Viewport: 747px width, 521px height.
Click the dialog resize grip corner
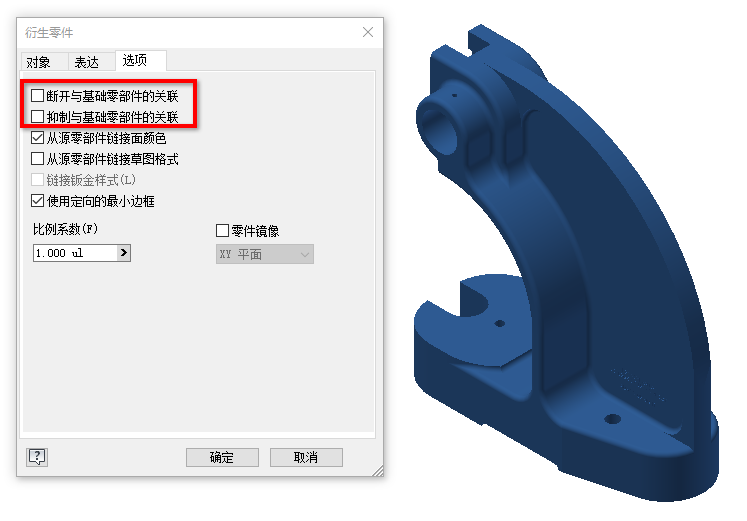tap(378, 471)
